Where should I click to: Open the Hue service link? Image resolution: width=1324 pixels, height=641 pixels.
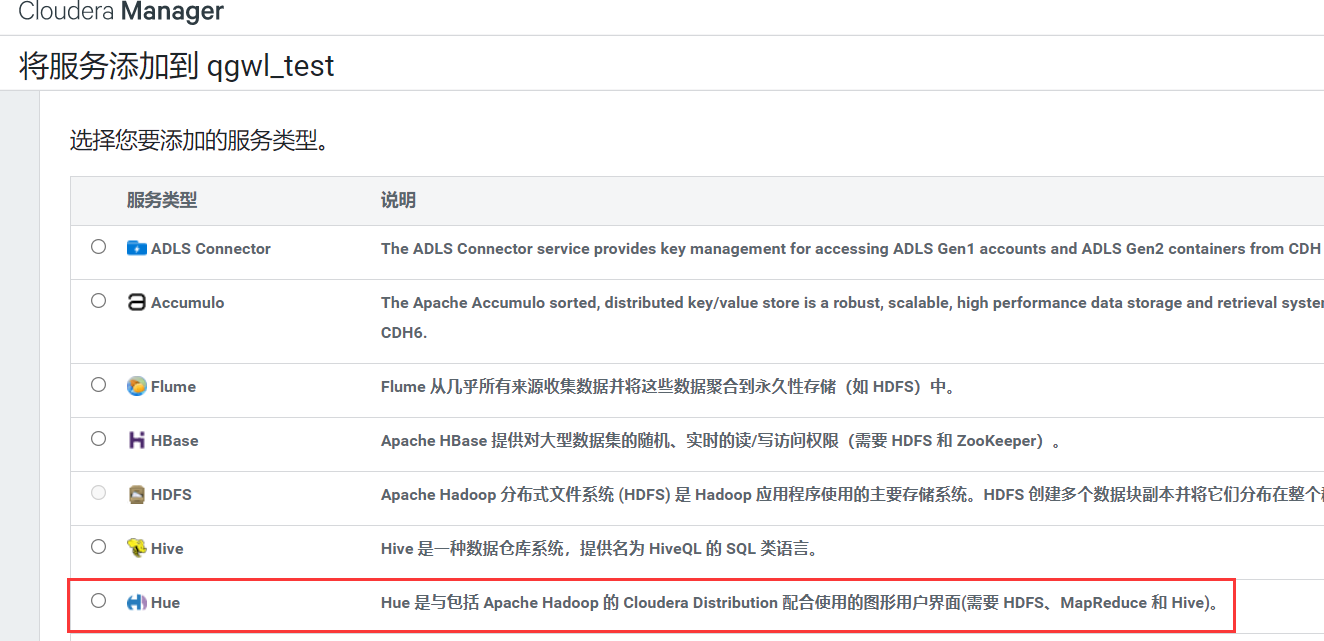164,602
